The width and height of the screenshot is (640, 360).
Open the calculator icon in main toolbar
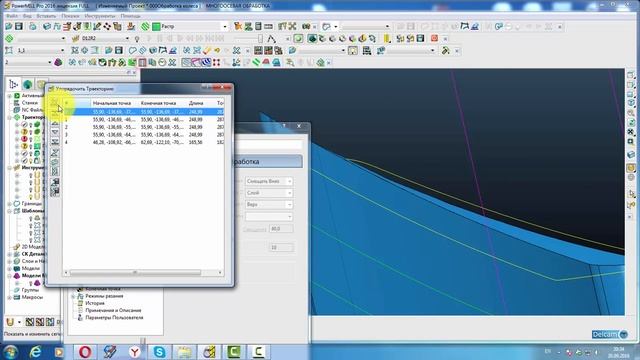tap(258, 26)
